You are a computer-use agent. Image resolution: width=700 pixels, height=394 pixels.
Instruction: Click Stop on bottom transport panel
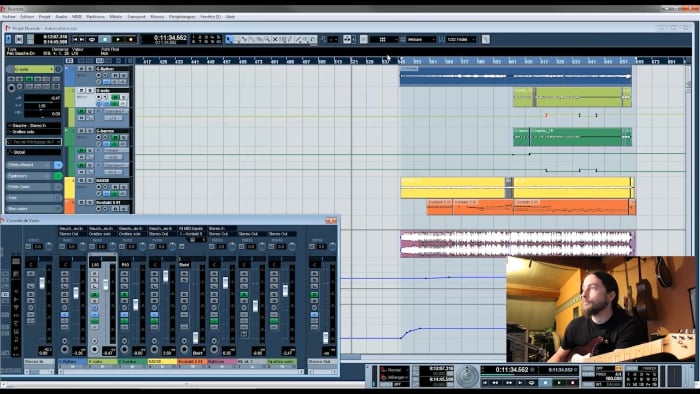[545, 382]
